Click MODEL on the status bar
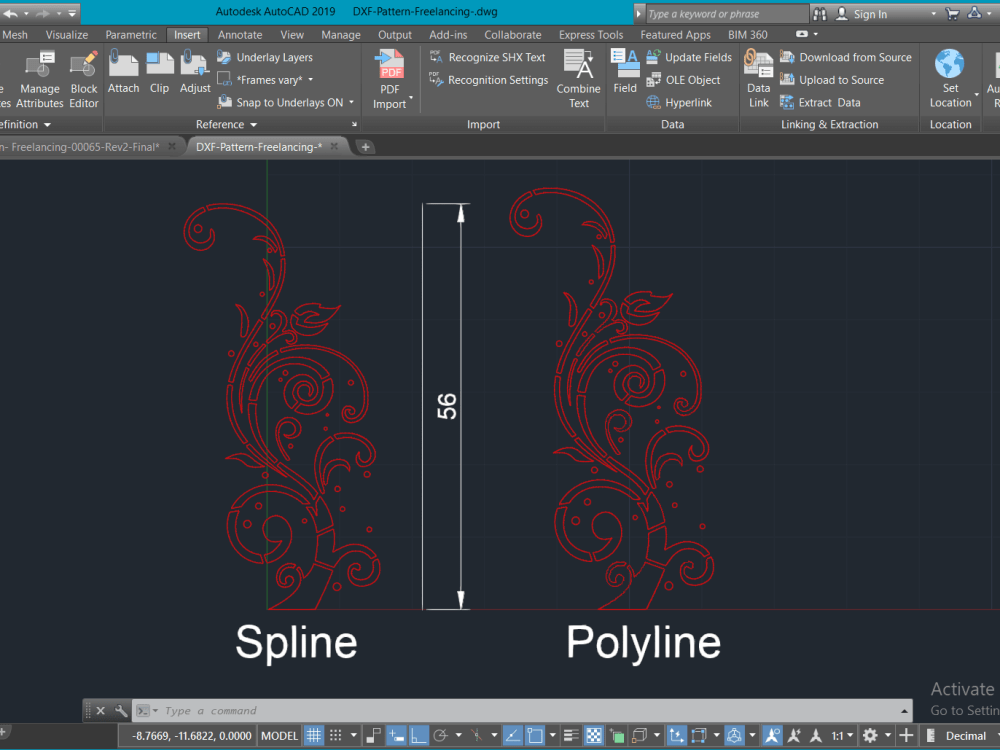The width and height of the screenshot is (1000, 750). pos(278,735)
